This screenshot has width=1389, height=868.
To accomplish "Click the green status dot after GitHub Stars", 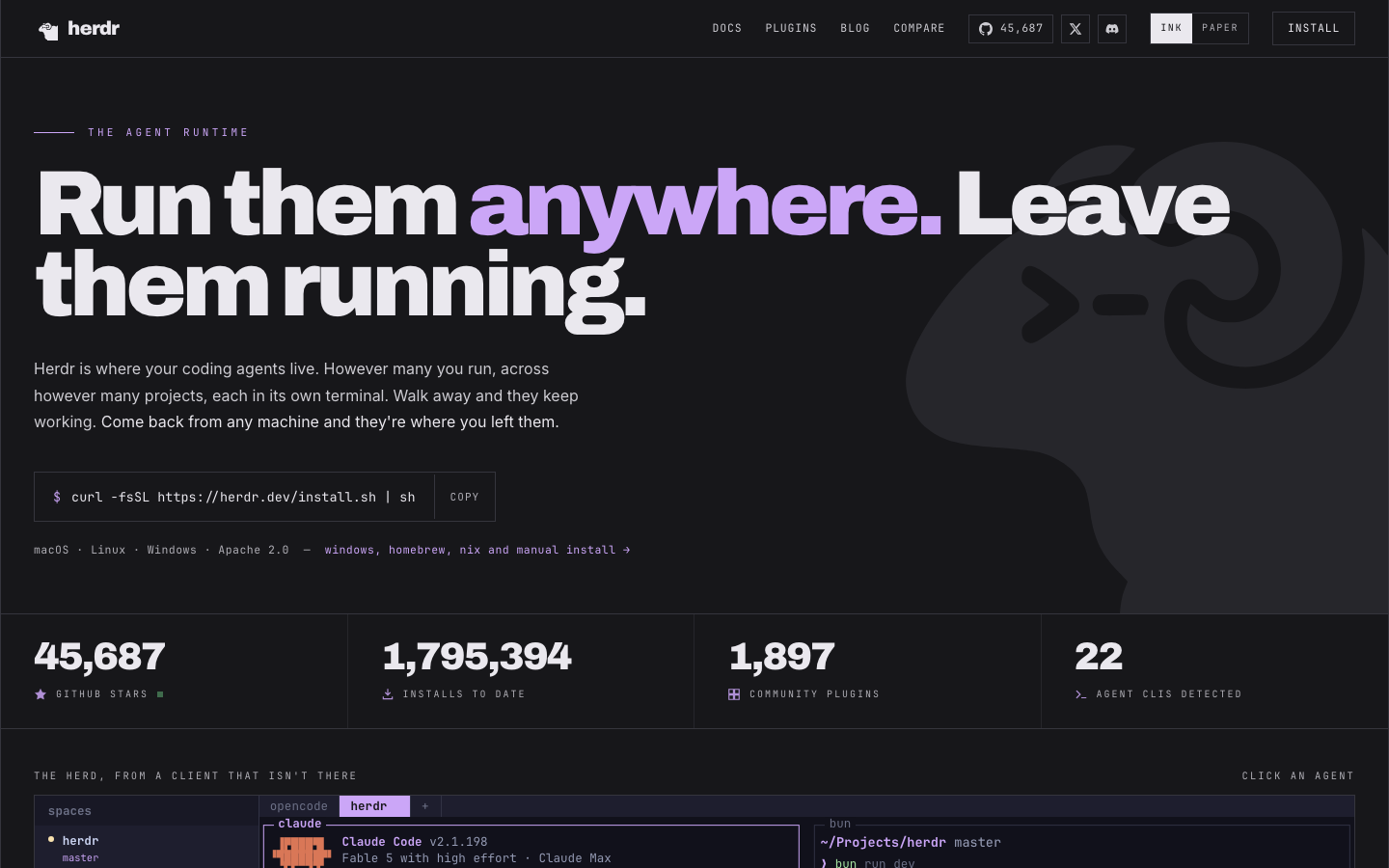I will coord(160,694).
